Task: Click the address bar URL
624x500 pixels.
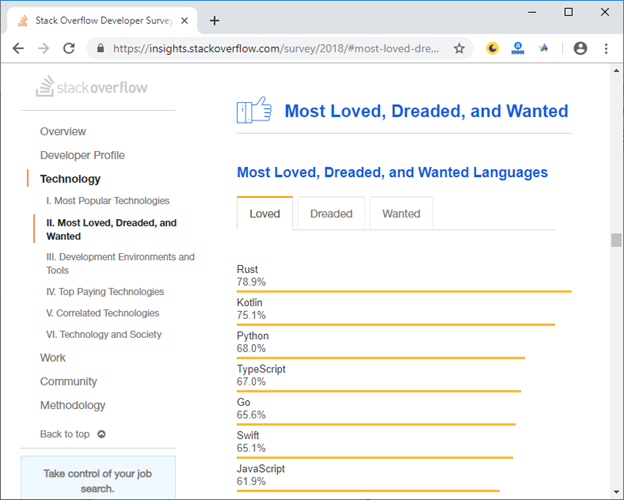Action: [276, 49]
